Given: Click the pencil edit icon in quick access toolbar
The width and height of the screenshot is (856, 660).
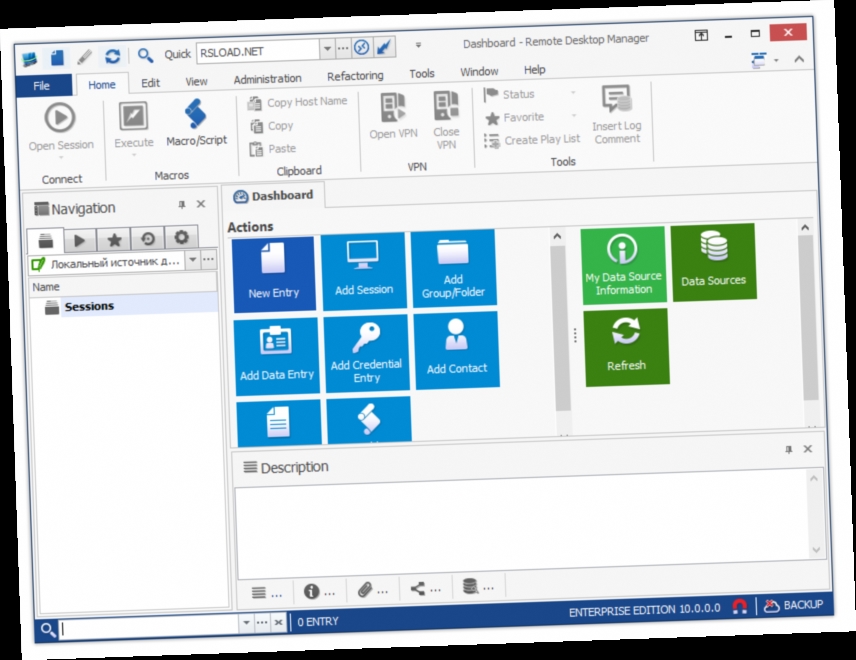Looking at the screenshot, I should click(84, 57).
